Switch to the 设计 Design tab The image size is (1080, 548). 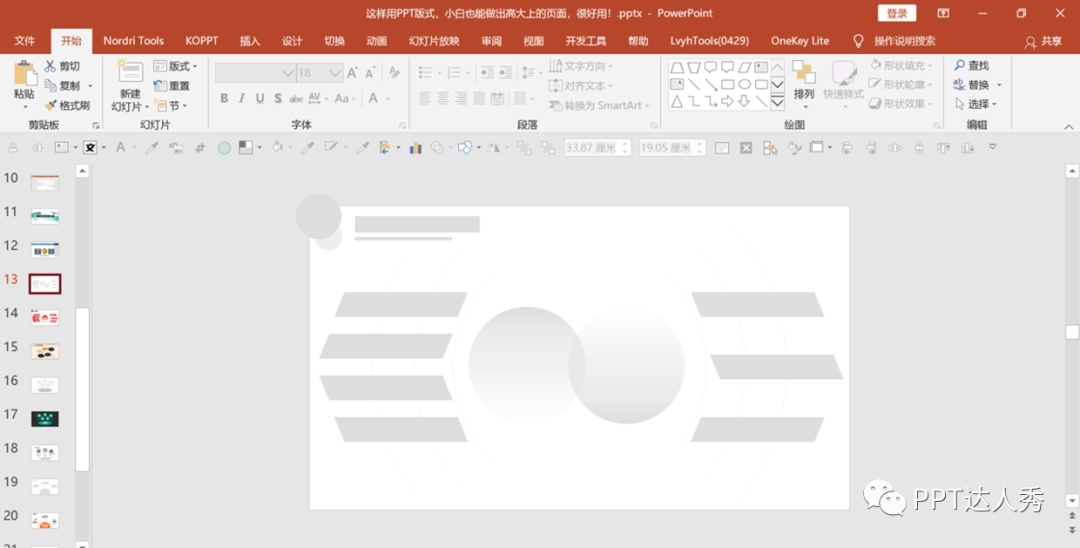coord(292,41)
